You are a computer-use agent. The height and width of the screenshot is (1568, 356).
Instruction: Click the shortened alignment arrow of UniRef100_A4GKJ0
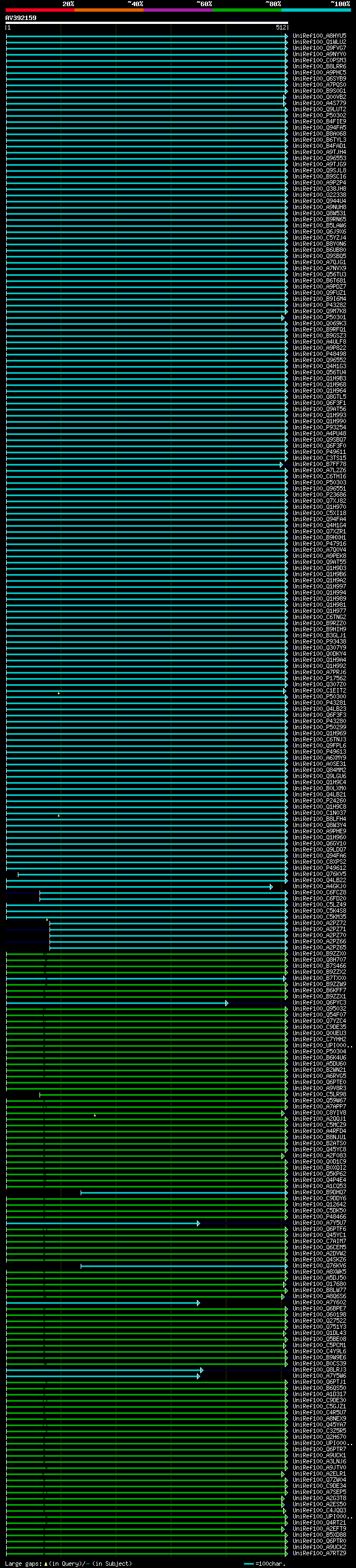(x=140, y=887)
